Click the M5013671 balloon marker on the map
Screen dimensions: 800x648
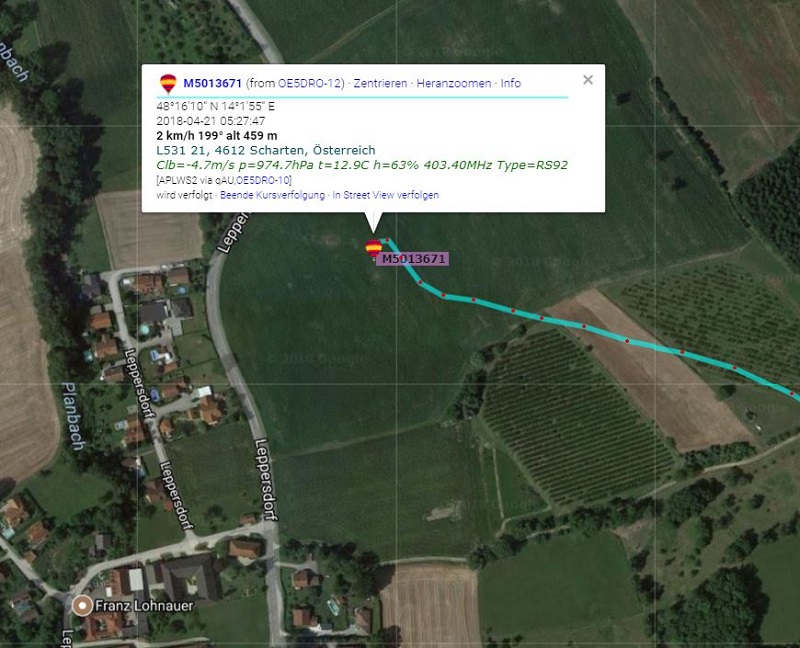pyautogui.click(x=373, y=249)
